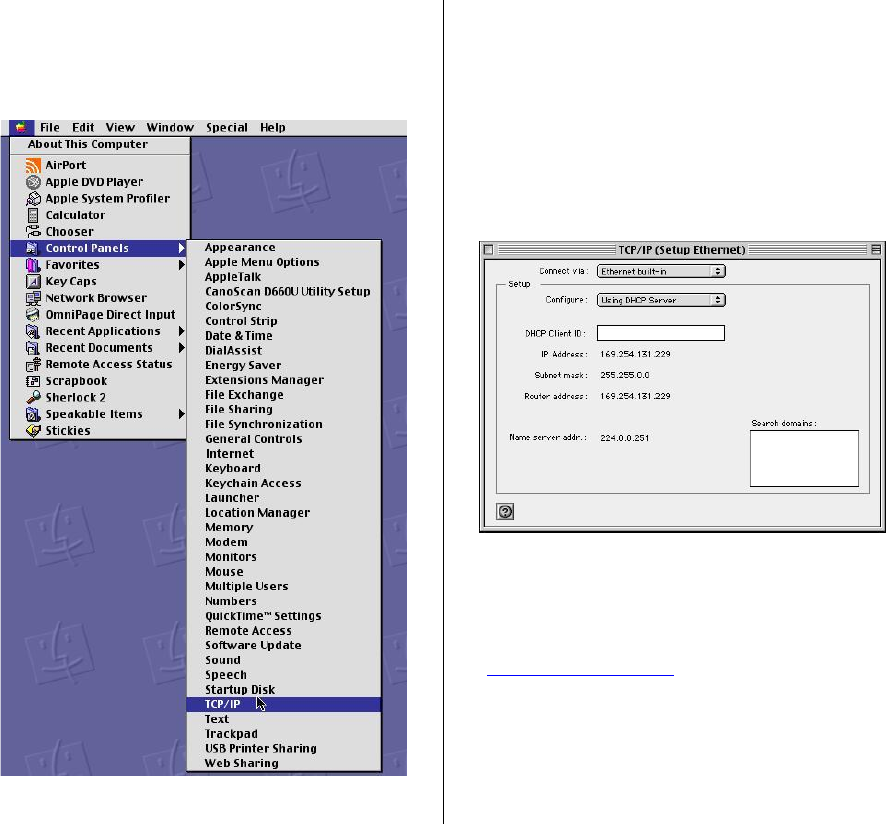Select About This Computer
The width and height of the screenshot is (886, 824).
point(100,144)
